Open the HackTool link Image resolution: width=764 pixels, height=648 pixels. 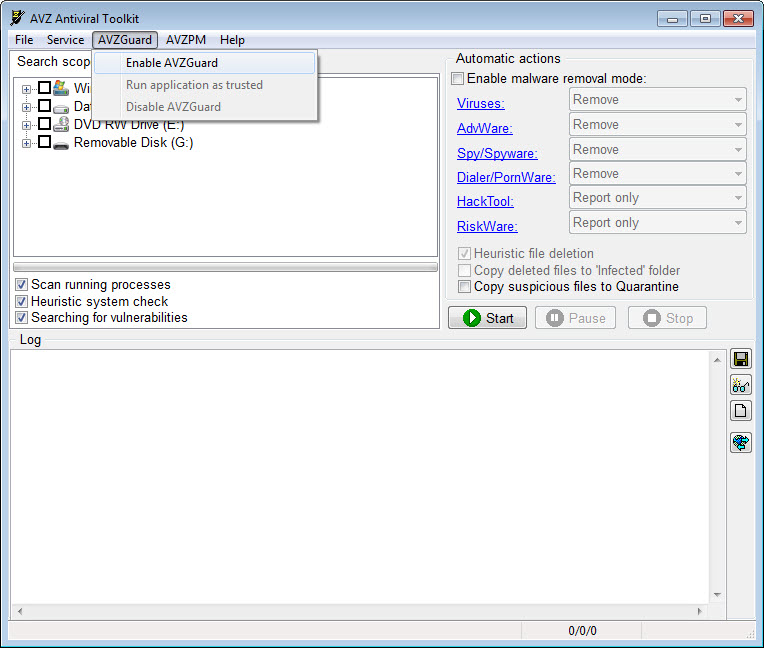pos(485,201)
